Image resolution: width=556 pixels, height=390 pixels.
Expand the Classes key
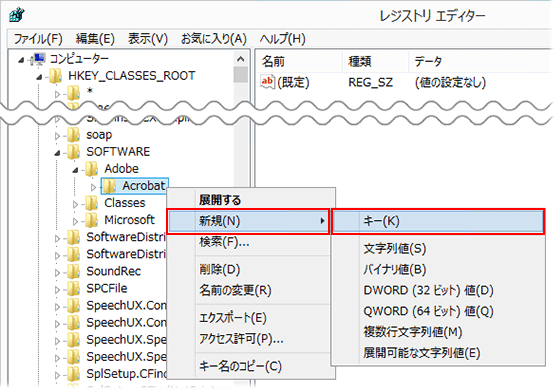(x=76, y=204)
